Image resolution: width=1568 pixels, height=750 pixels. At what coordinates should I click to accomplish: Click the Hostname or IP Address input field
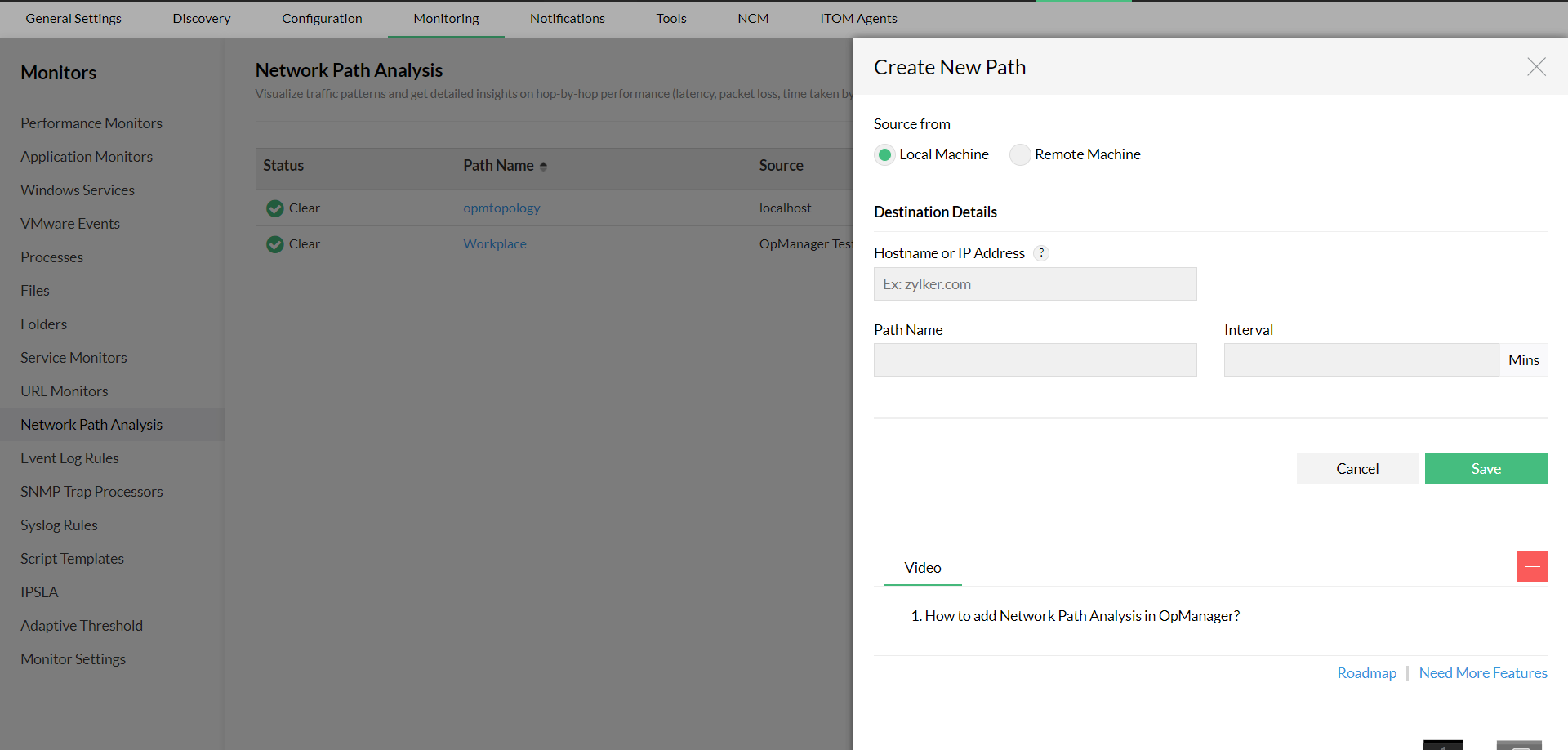(1035, 283)
